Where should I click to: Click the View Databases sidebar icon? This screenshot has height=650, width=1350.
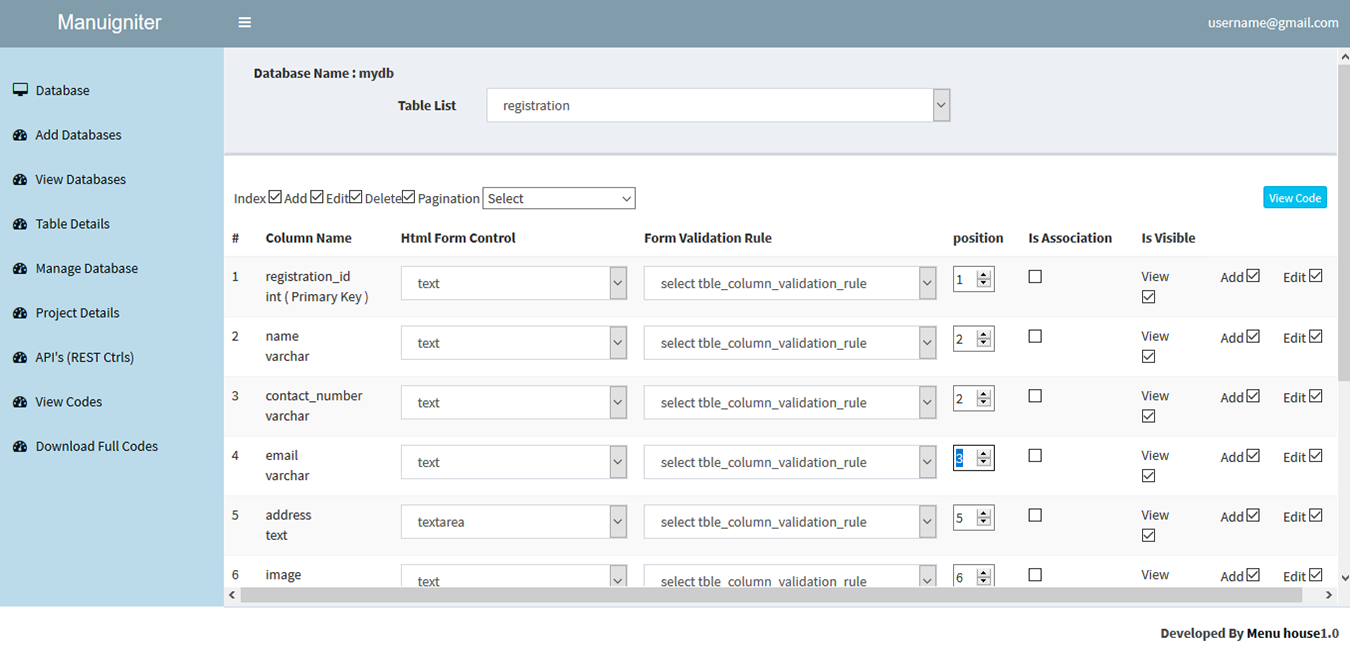pos(20,180)
